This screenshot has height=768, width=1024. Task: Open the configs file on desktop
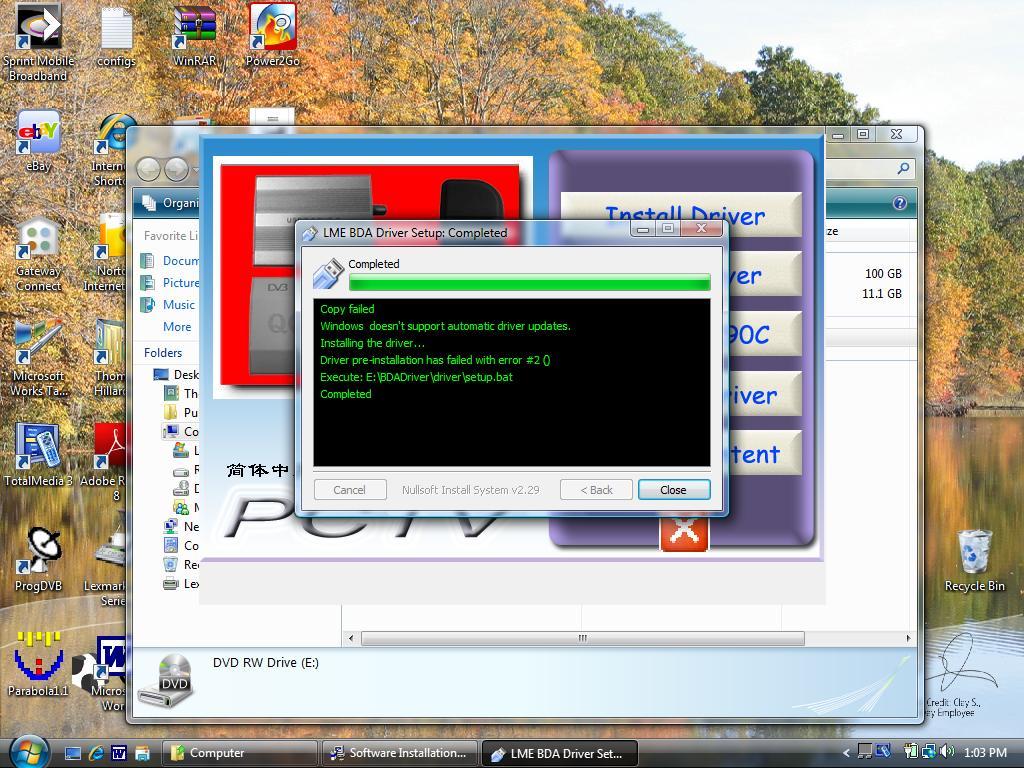coord(116,38)
